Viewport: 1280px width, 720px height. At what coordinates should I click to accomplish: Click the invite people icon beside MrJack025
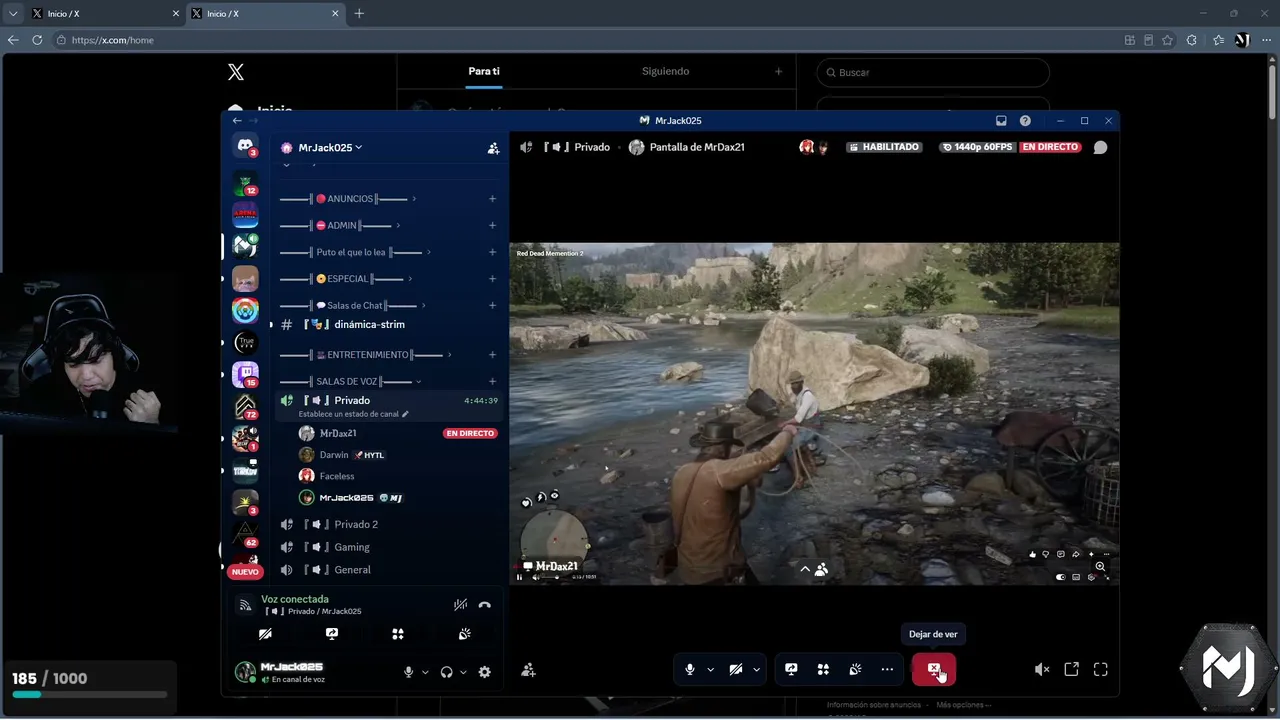[493, 148]
